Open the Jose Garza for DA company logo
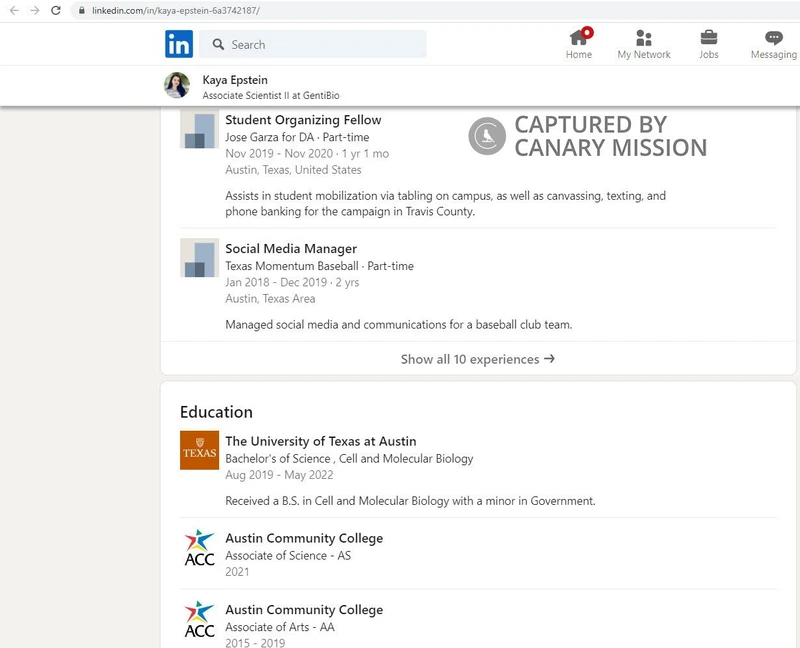 point(198,131)
